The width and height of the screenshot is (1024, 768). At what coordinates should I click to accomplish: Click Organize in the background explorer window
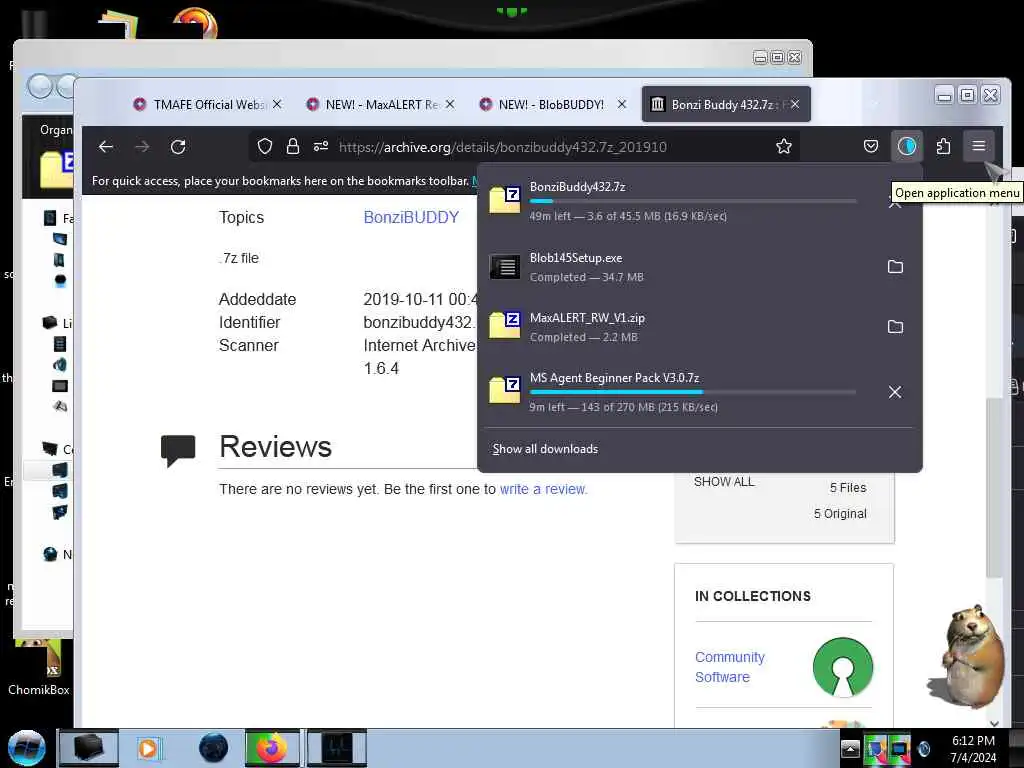[56, 130]
